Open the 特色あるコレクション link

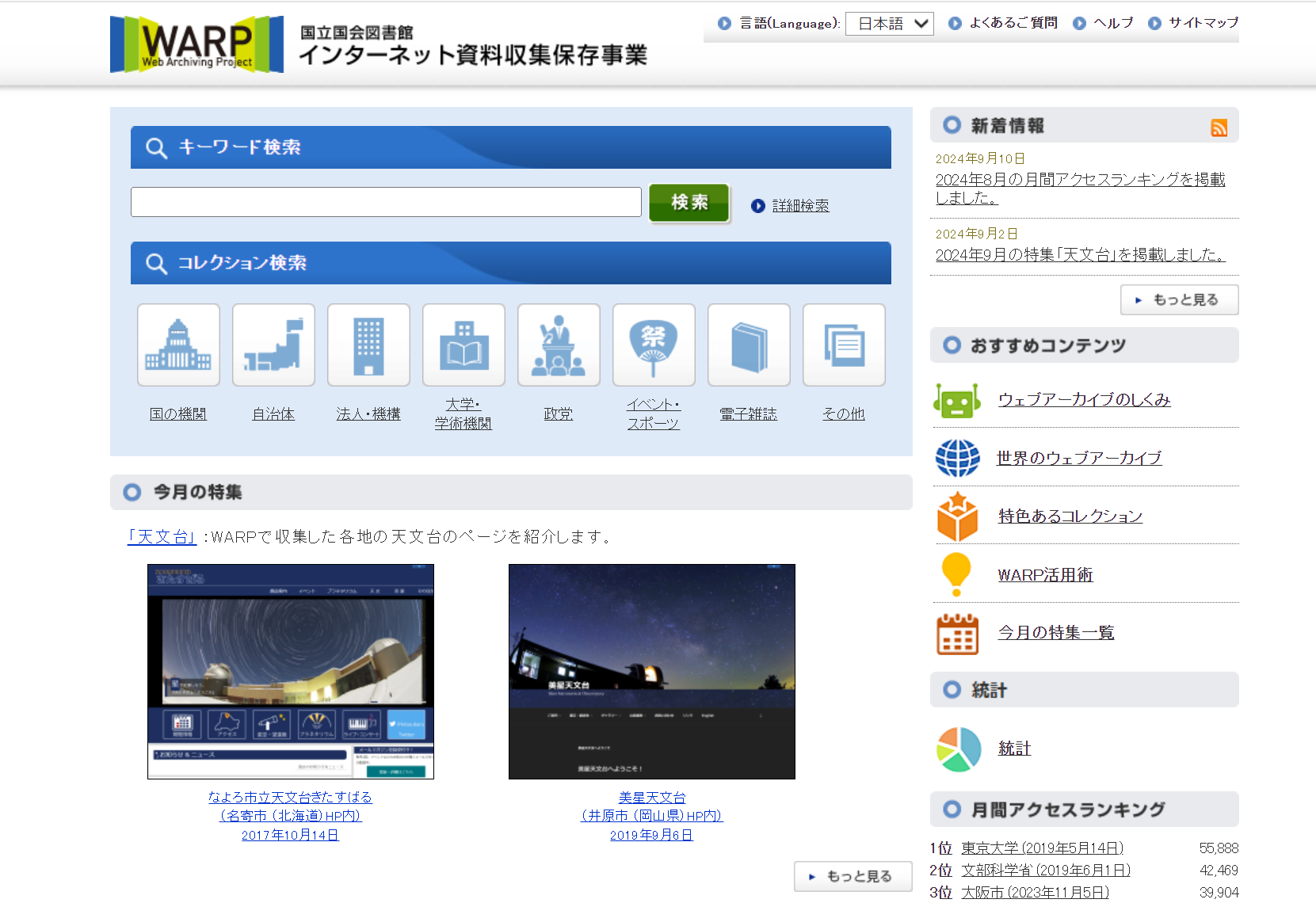click(x=1070, y=516)
